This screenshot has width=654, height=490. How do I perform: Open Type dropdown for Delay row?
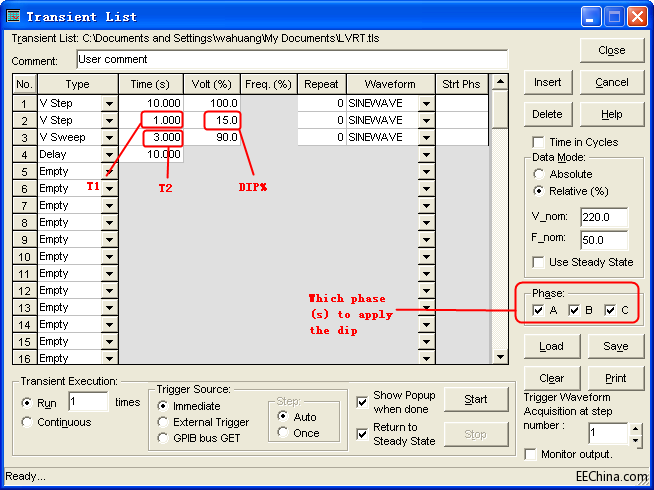pos(109,155)
